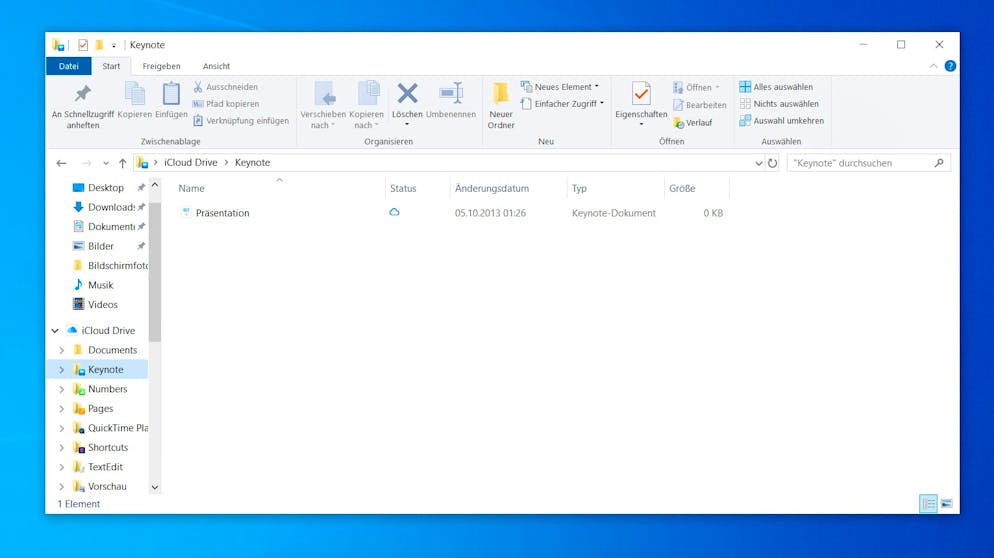The height and width of the screenshot is (558, 994).
Task: Open the help question mark
Action: pyautogui.click(x=950, y=66)
